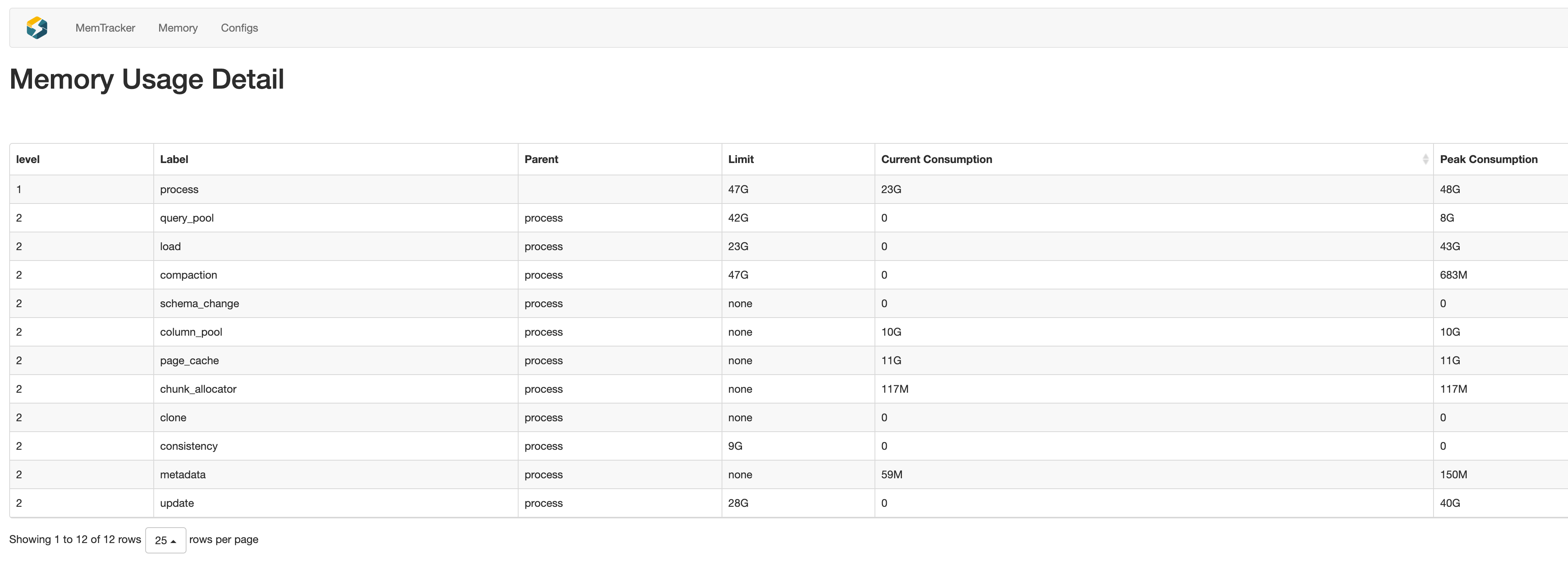Screen dimensions: 1568x565
Task: Click the Peak Consumption column header
Action: tap(1501, 160)
